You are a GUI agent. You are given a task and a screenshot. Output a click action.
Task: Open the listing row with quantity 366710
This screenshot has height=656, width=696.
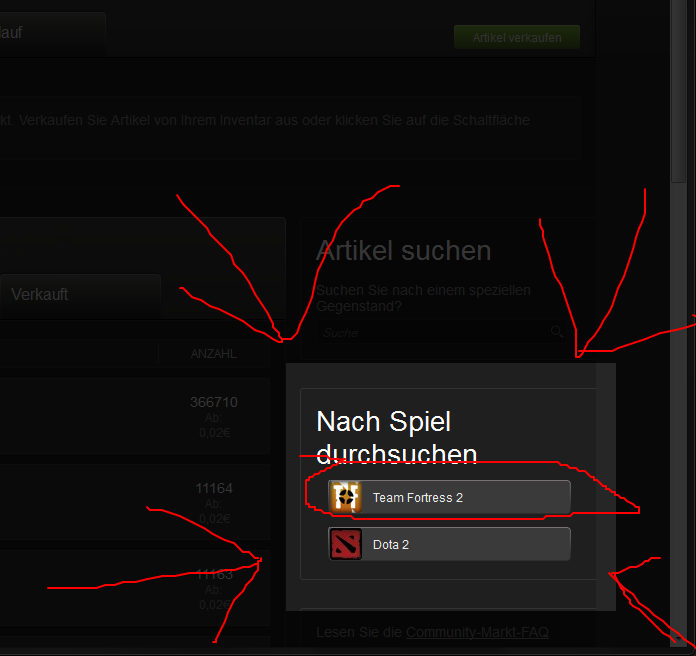[x=135, y=416]
